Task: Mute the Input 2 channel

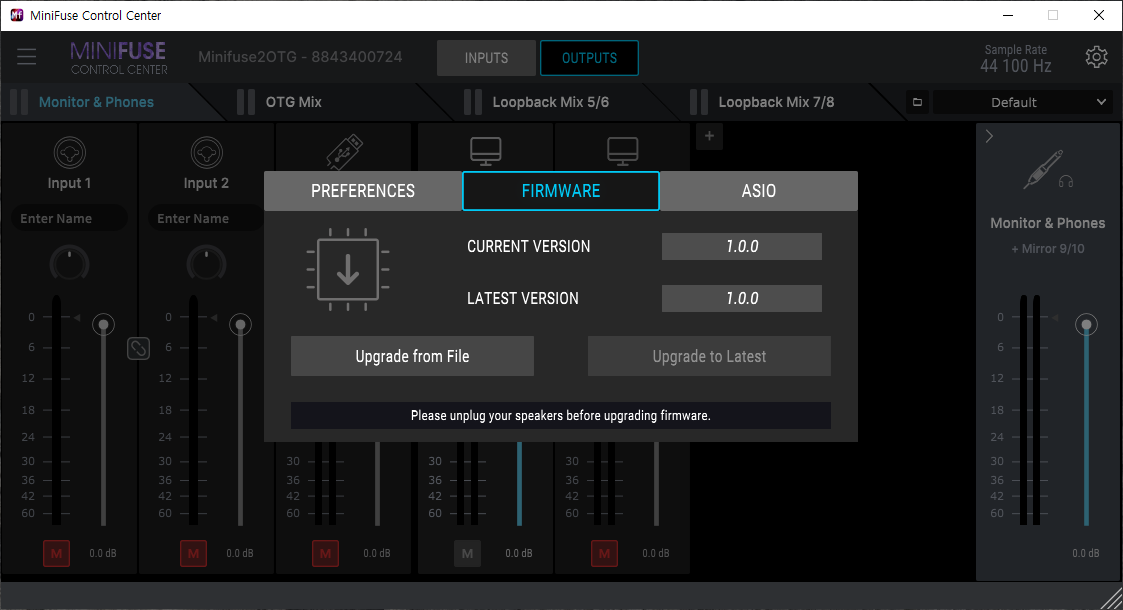Action: tap(194, 553)
